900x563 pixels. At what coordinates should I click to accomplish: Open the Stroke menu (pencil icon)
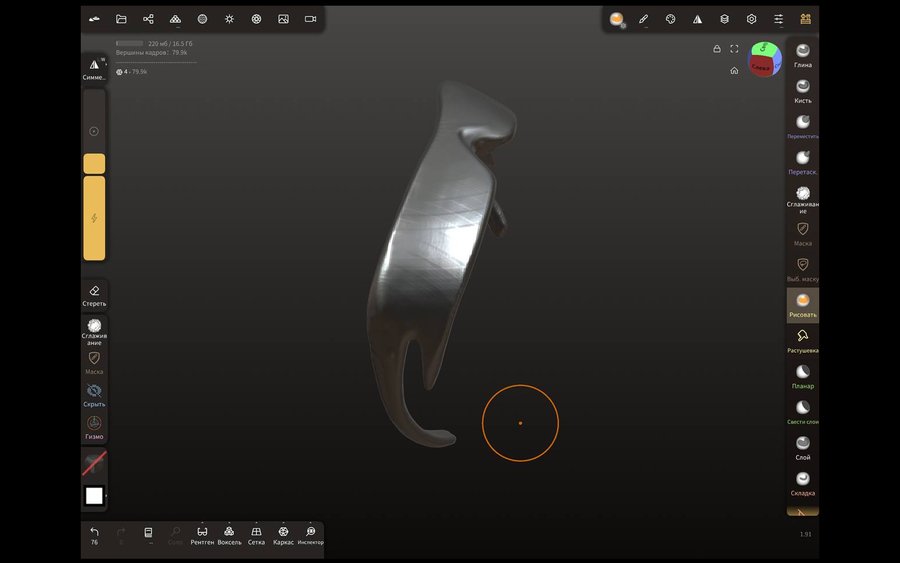click(x=643, y=19)
